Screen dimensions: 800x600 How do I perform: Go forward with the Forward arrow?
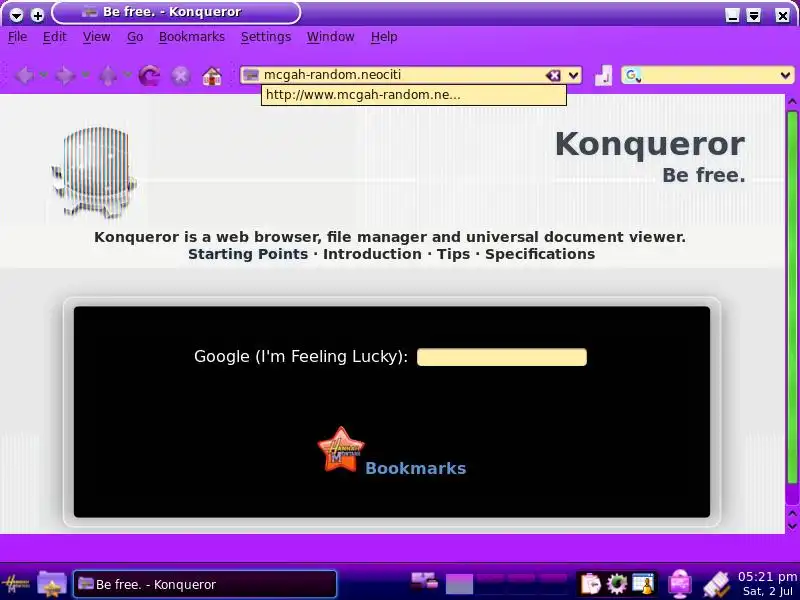pyautogui.click(x=65, y=76)
